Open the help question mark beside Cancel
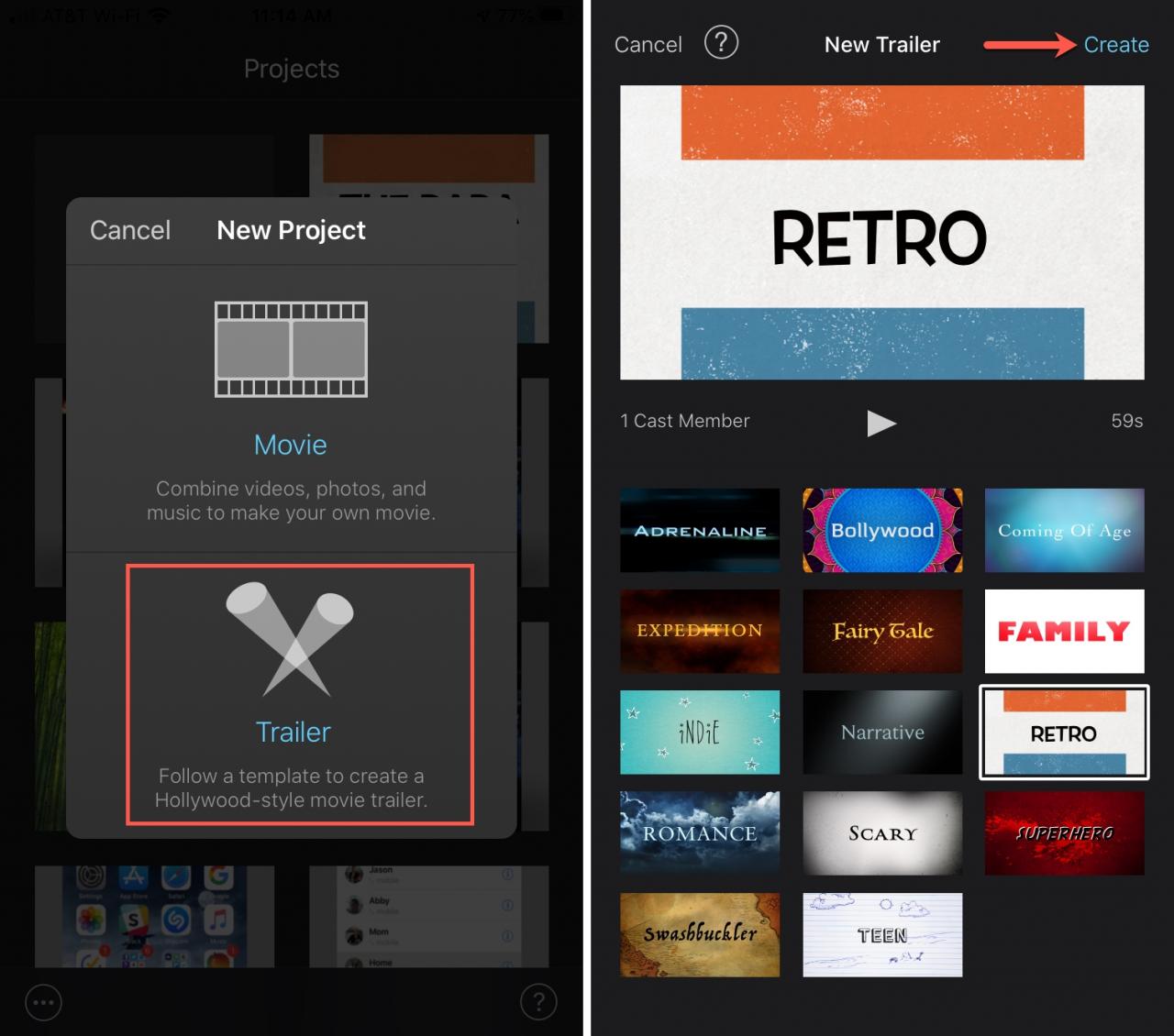 click(x=721, y=42)
